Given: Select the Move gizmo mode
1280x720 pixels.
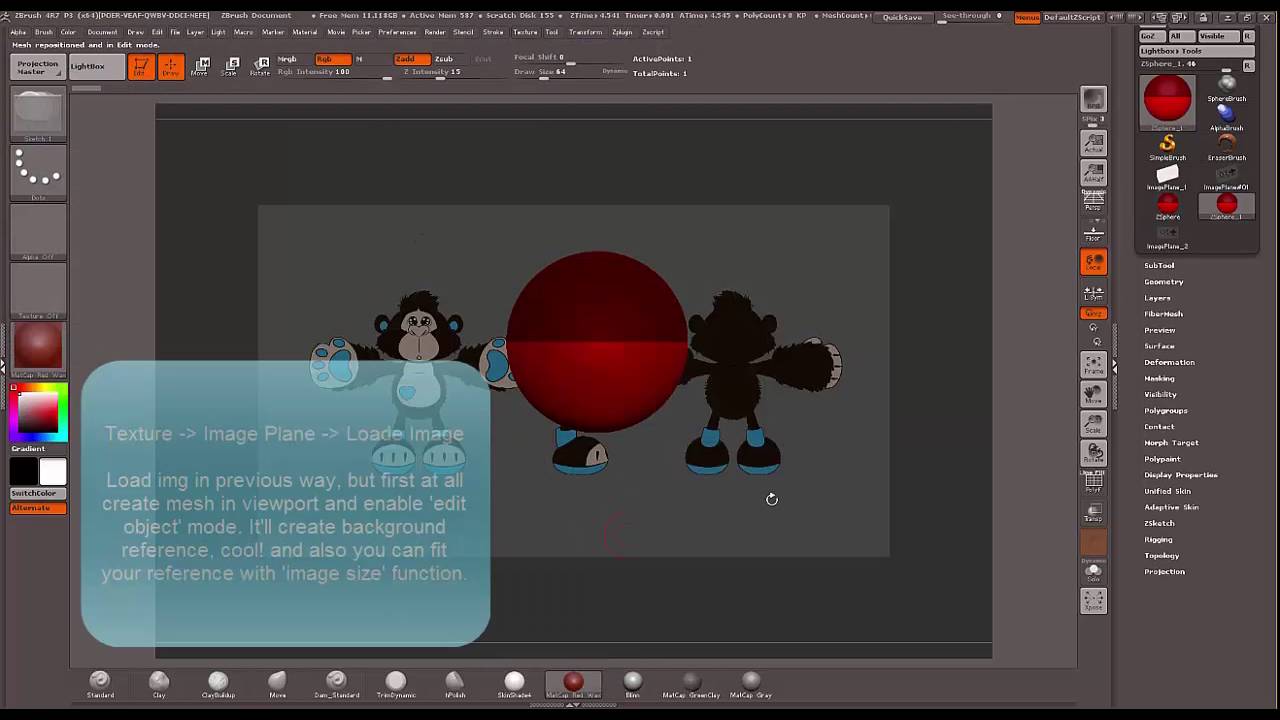Looking at the screenshot, I should (x=200, y=67).
